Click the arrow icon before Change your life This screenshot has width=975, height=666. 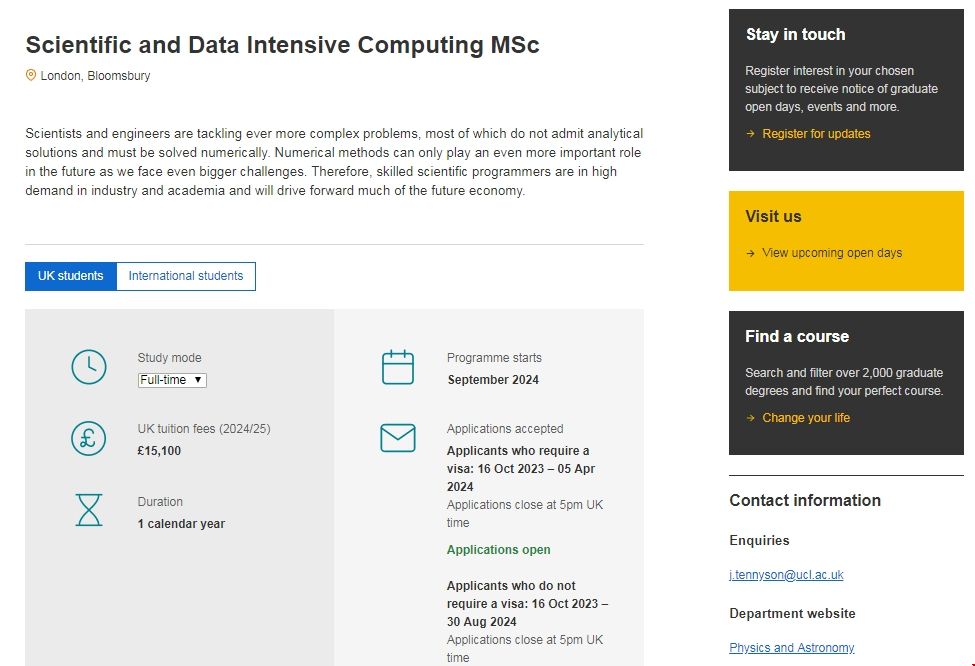point(750,418)
